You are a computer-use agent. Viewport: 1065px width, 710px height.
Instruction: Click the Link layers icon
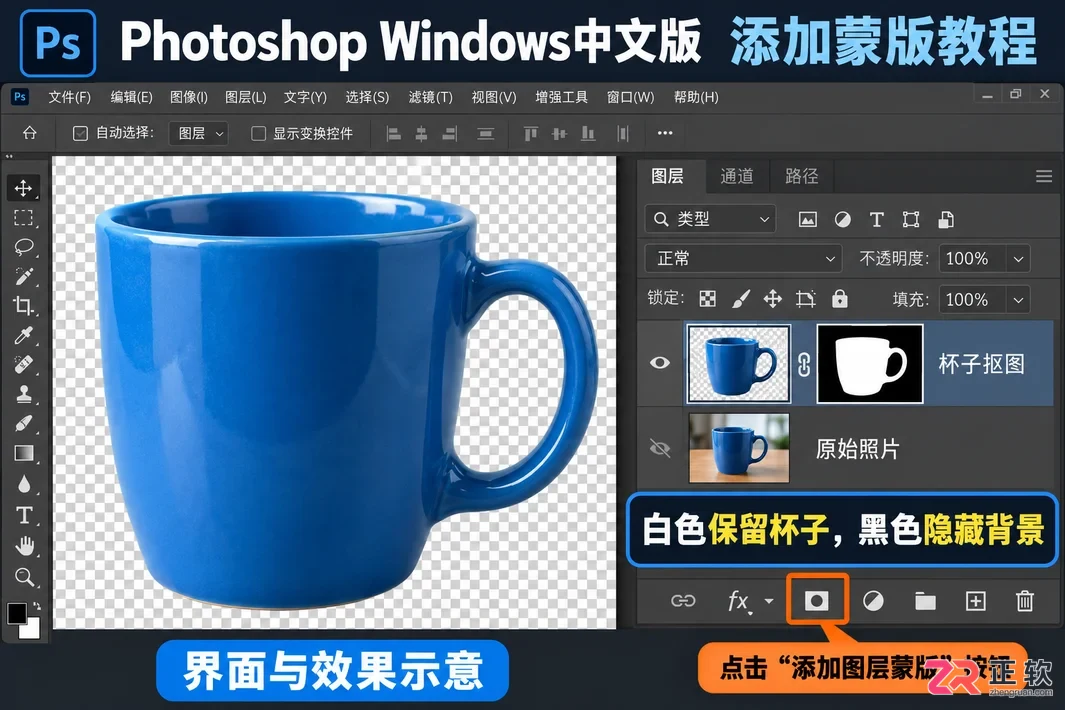pos(683,601)
